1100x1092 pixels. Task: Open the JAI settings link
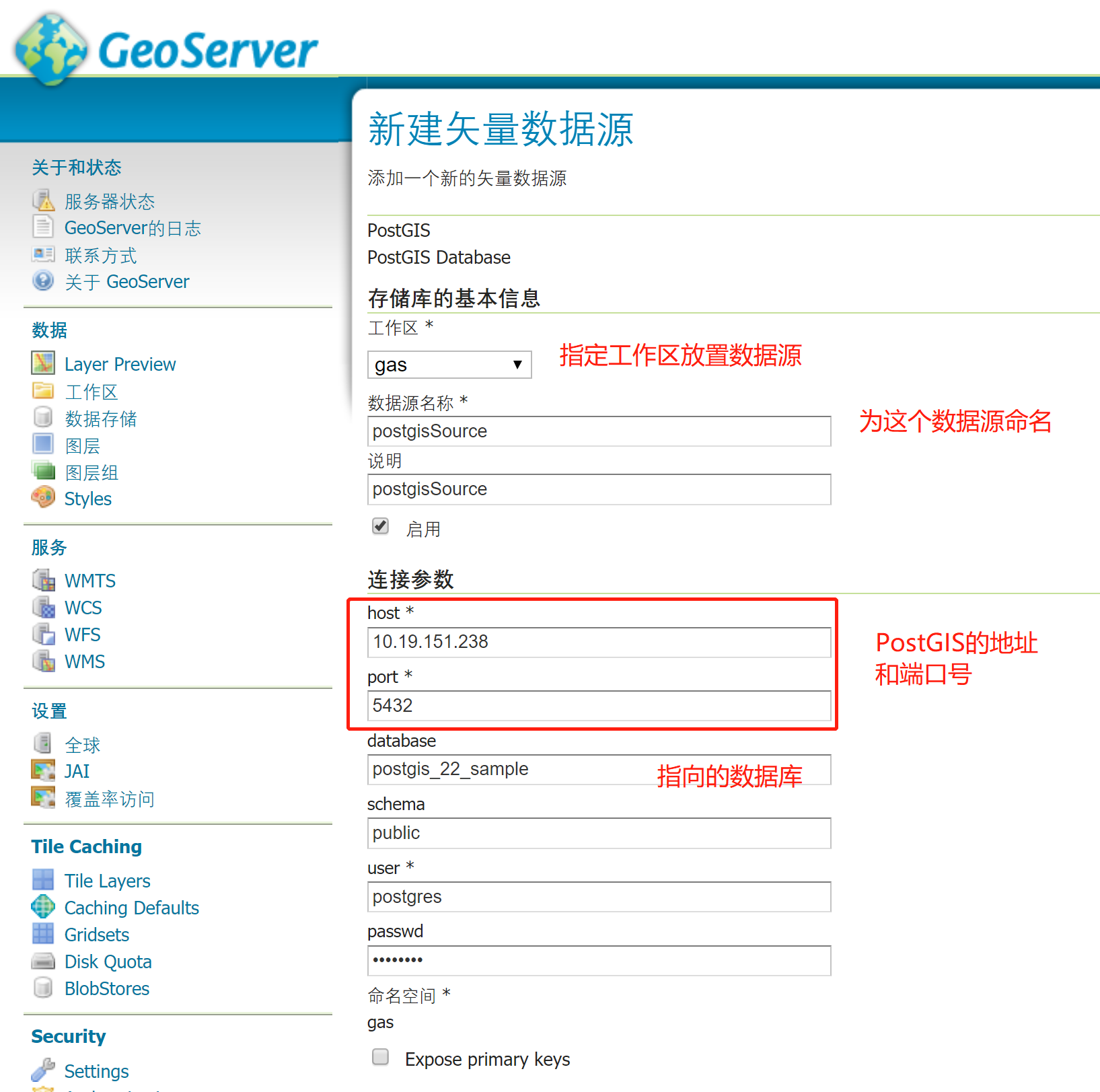pos(77,771)
